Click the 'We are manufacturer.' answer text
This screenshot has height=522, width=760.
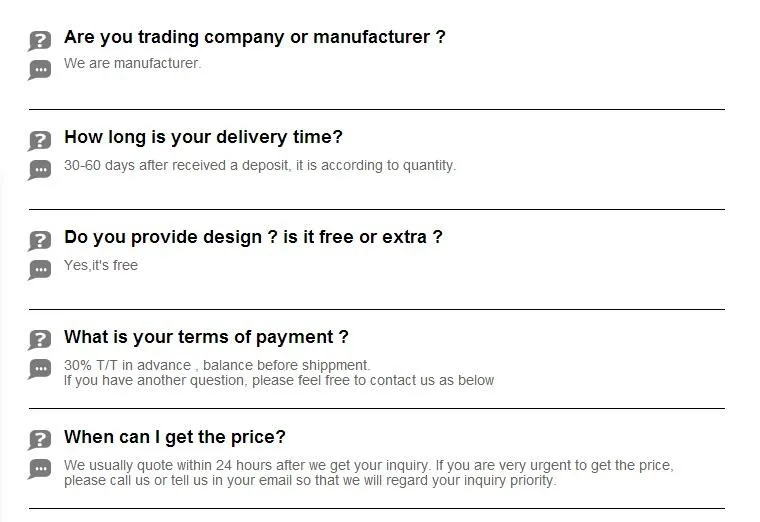133,63
